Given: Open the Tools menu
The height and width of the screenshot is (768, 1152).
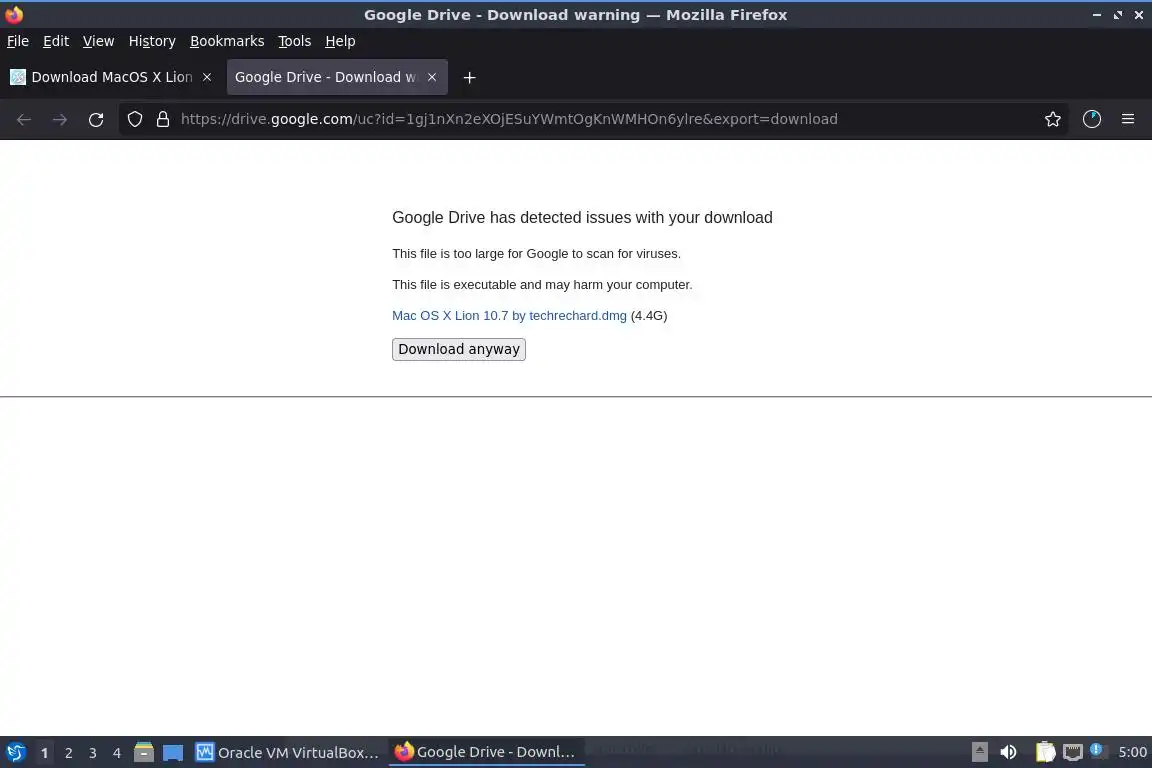Looking at the screenshot, I should click(295, 41).
